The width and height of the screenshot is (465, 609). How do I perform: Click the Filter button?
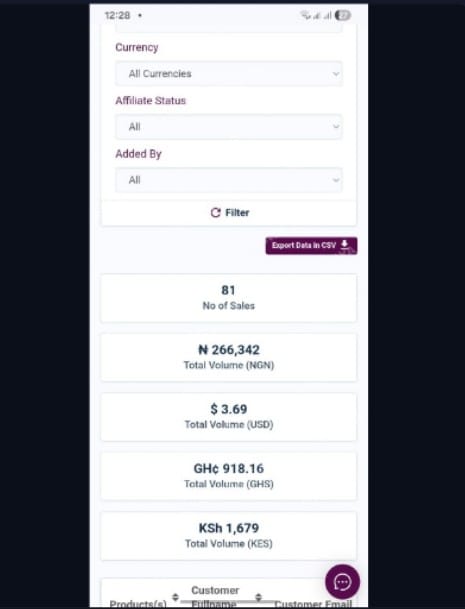click(x=229, y=213)
